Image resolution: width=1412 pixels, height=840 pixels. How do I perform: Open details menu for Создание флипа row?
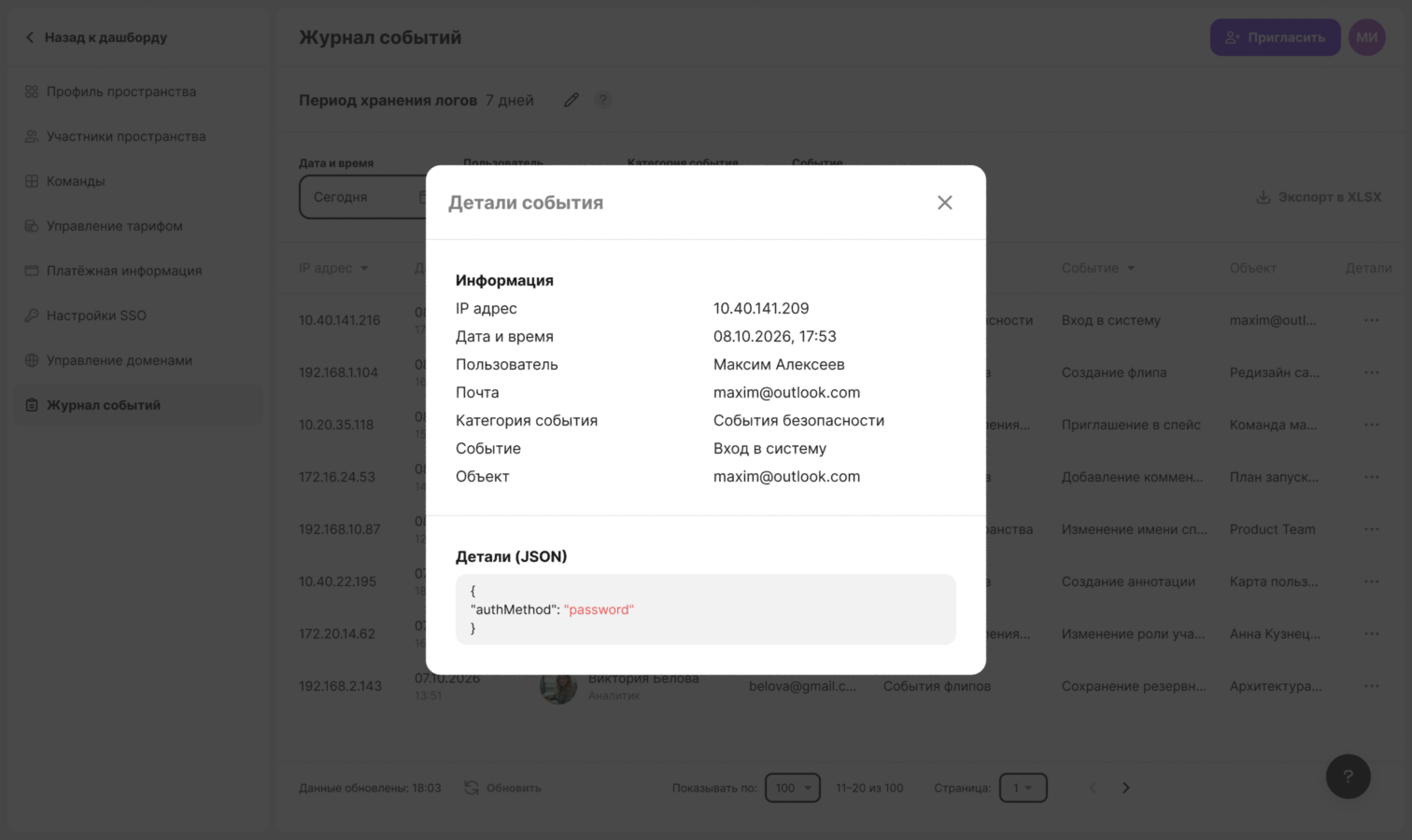coord(1371,372)
